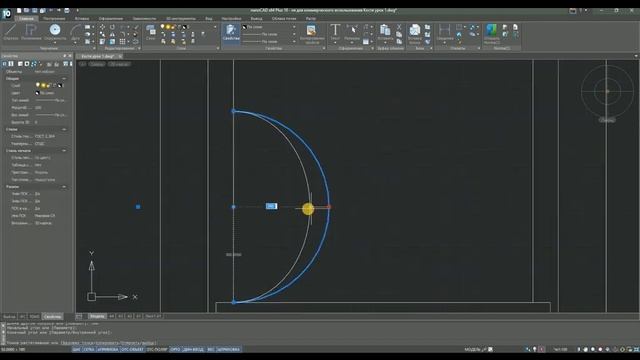Open the nanoCAD application menu logo
Image resolution: width=640 pixels, height=360 pixels.
[7, 13]
